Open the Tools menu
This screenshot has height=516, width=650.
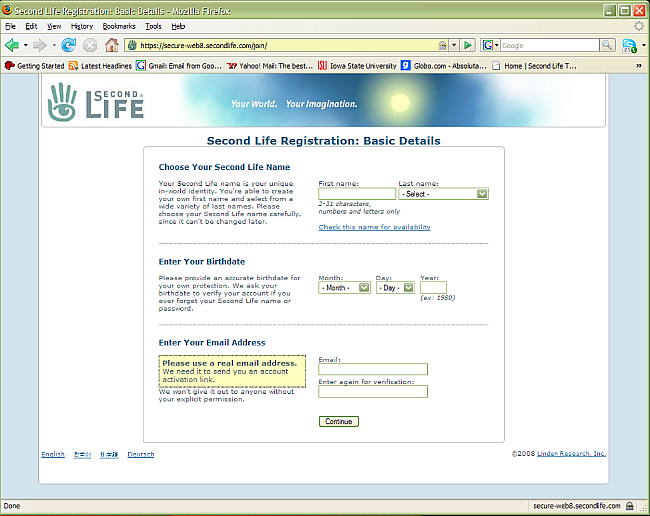pyautogui.click(x=153, y=26)
